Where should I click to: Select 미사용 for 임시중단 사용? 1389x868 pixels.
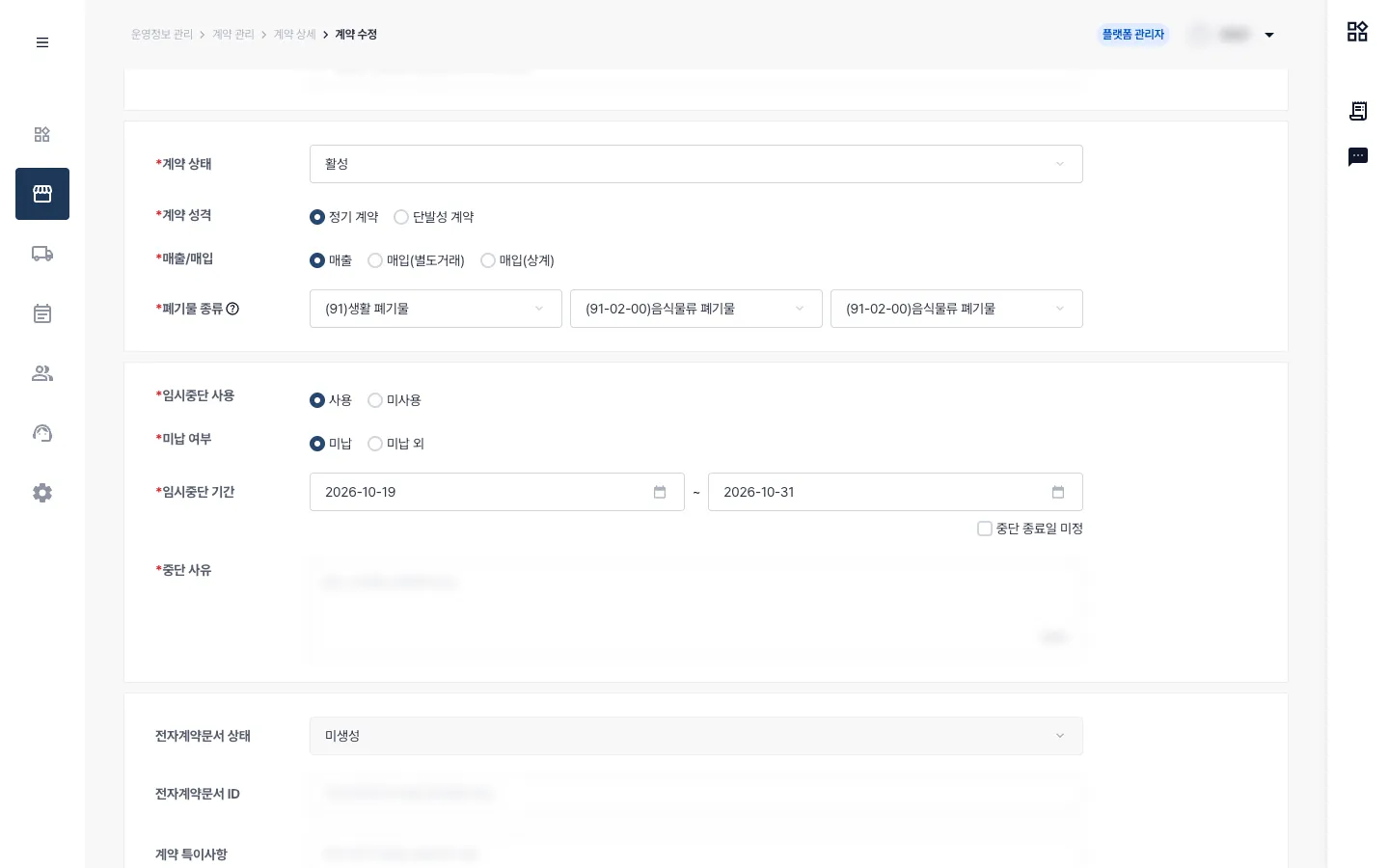pos(395,400)
